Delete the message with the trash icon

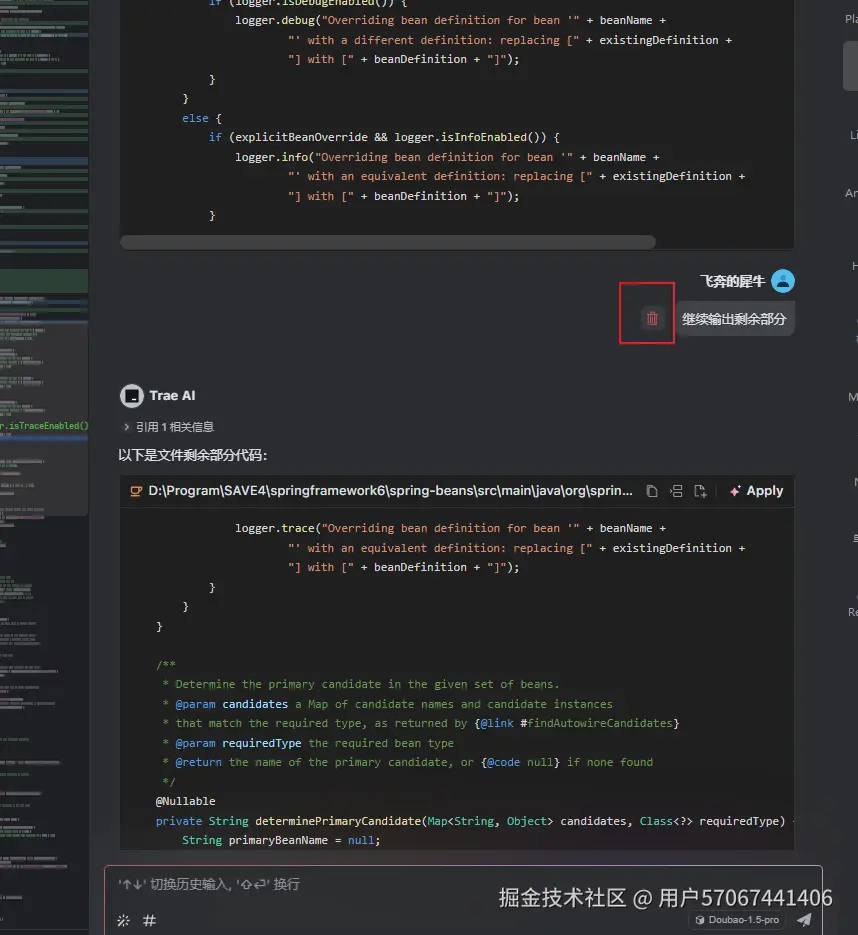pos(652,318)
